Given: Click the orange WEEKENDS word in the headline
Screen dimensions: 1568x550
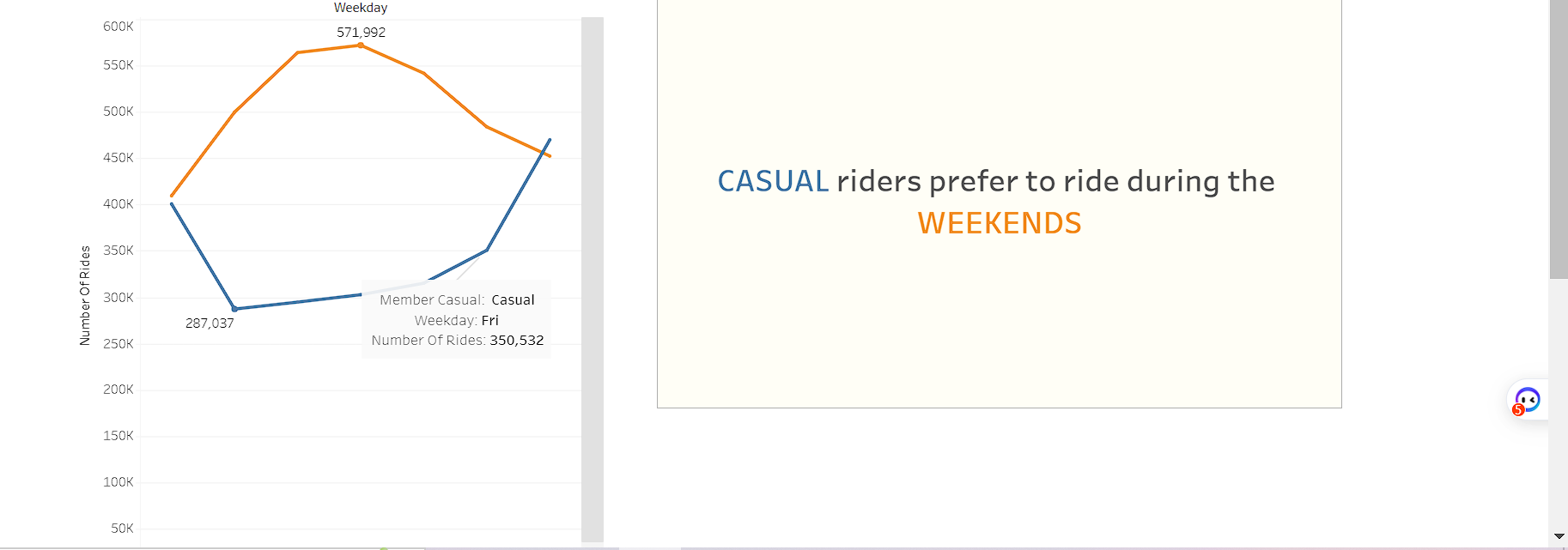Looking at the screenshot, I should point(999,224).
